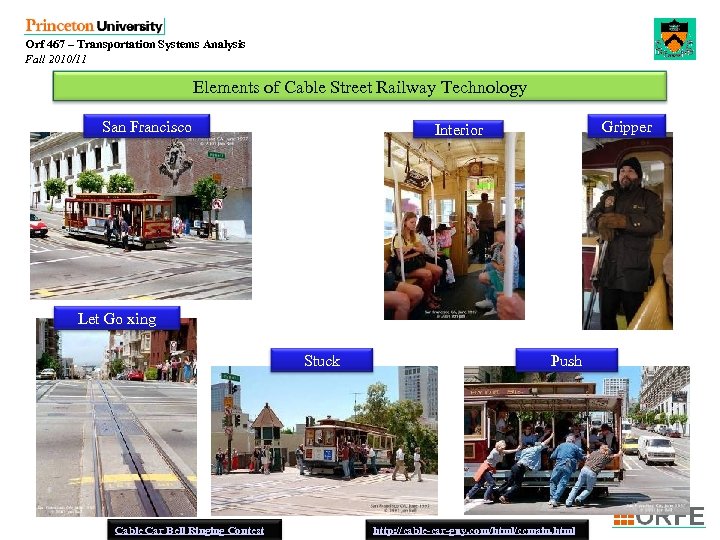Open the cable car interior photo
The height and width of the screenshot is (540, 720).
454,228
